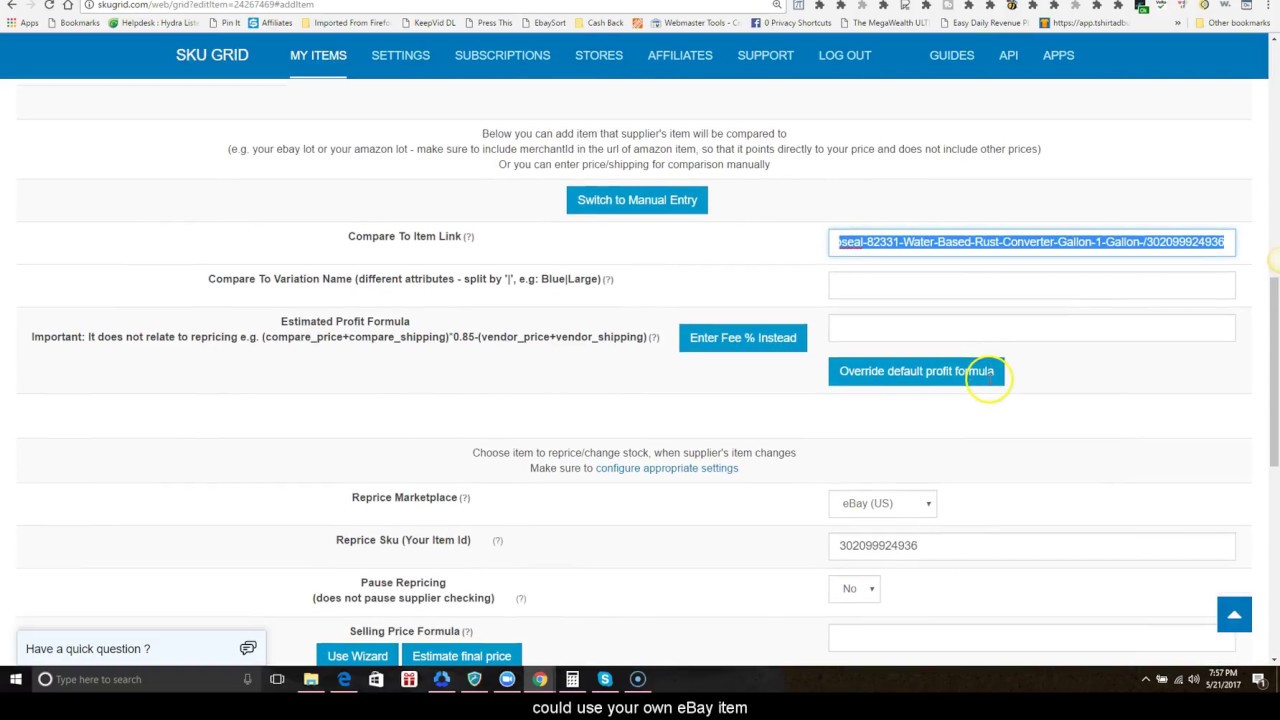Click the microphone icon in search box
This screenshot has height=720, width=1280.
[x=247, y=679]
